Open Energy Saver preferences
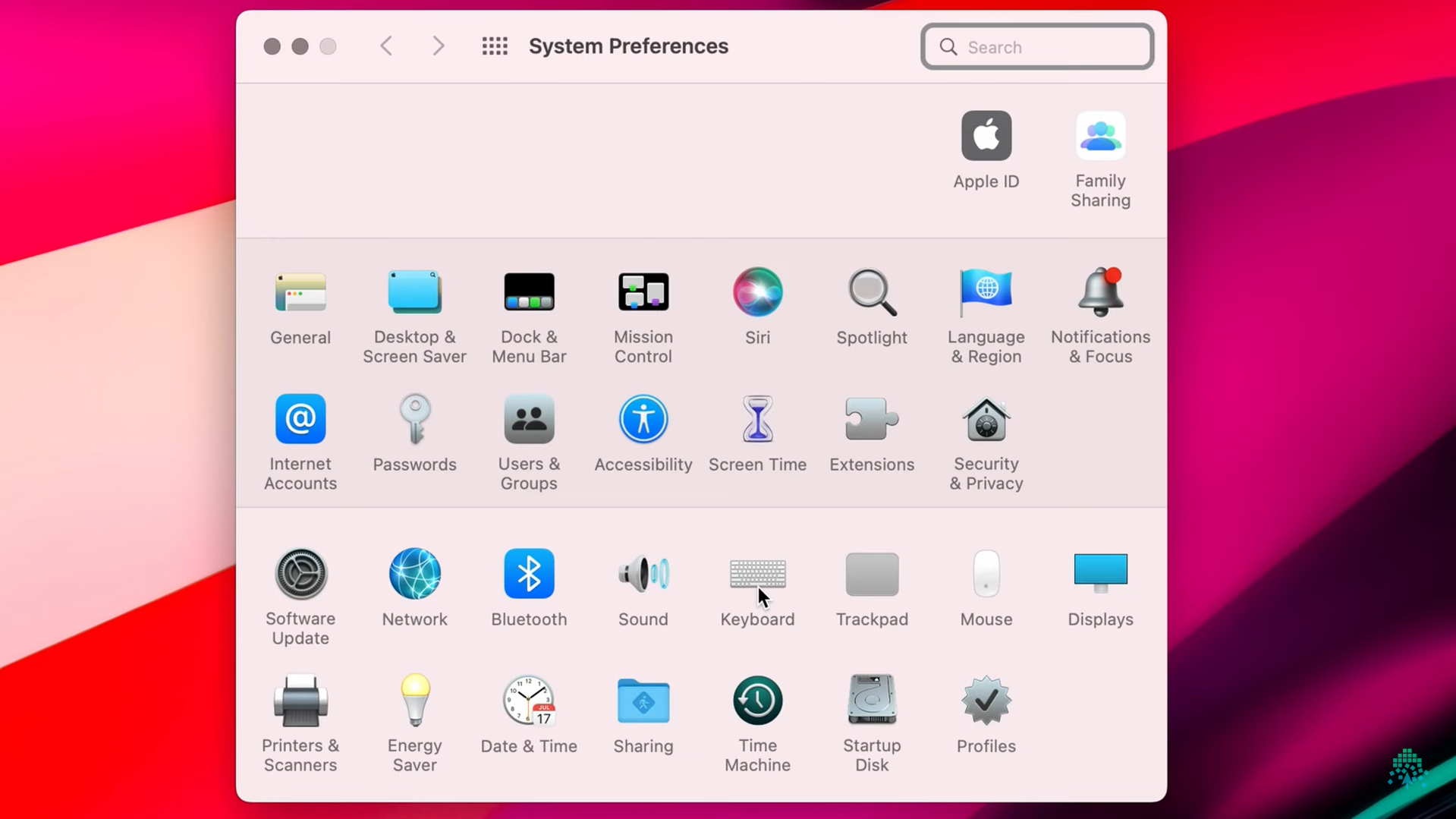Viewport: 1456px width, 819px height. pos(414,700)
